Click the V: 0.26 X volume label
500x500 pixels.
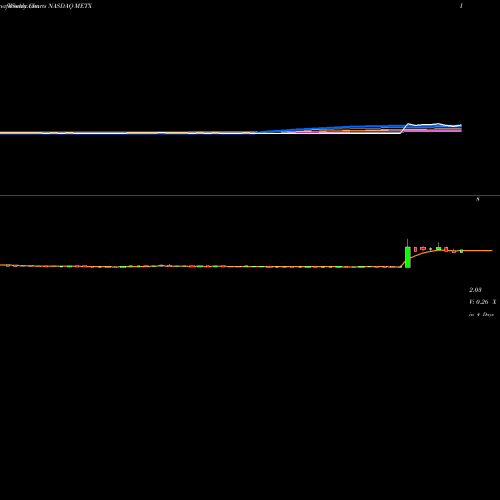(x=483, y=302)
